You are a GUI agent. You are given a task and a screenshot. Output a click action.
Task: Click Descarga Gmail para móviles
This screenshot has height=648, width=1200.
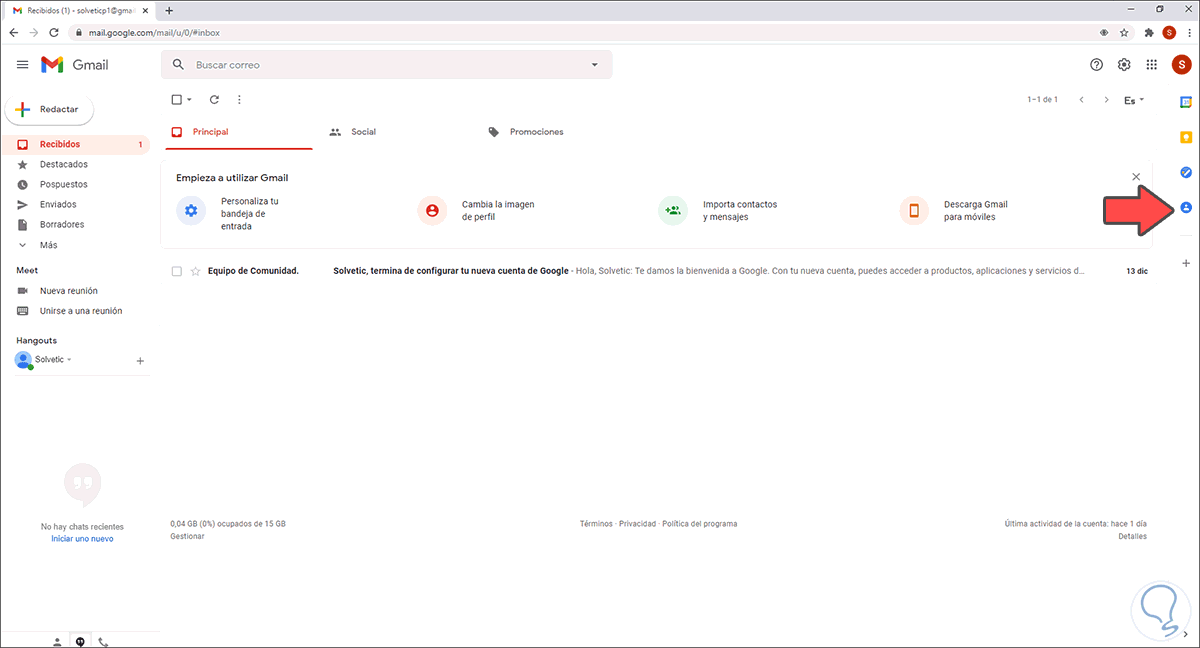click(955, 210)
